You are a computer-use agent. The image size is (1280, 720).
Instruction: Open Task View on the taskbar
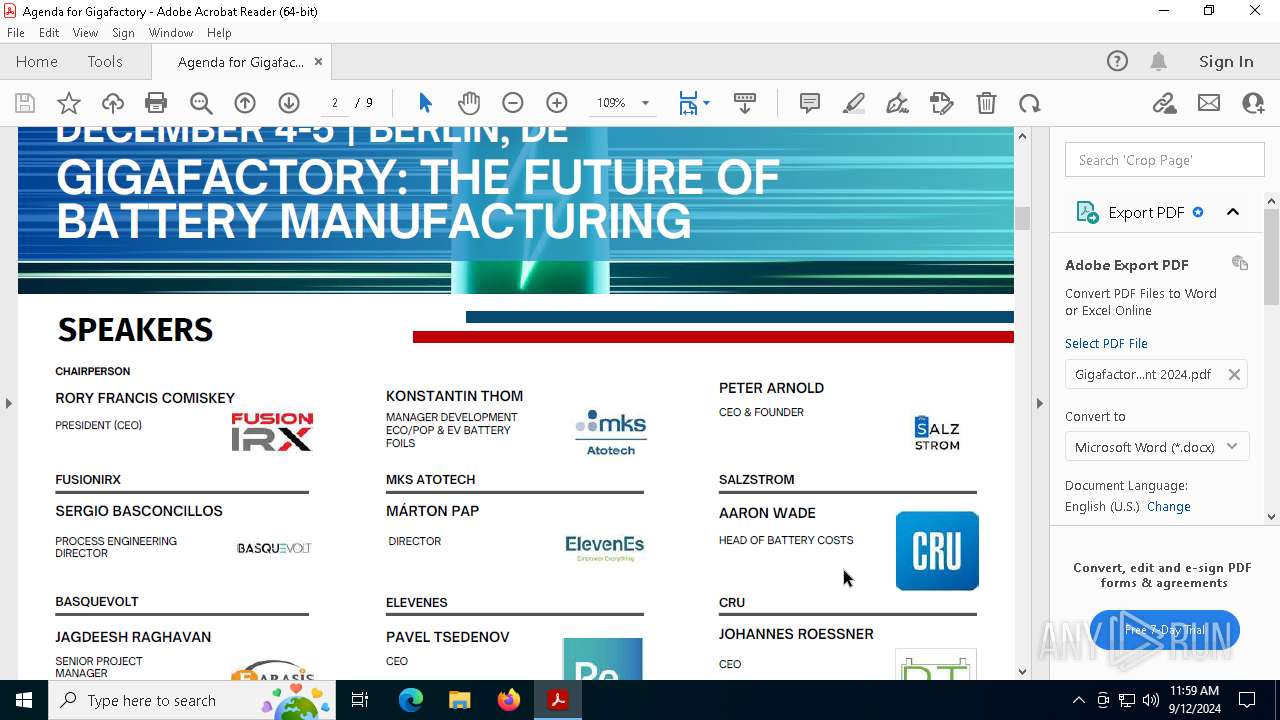coord(360,700)
